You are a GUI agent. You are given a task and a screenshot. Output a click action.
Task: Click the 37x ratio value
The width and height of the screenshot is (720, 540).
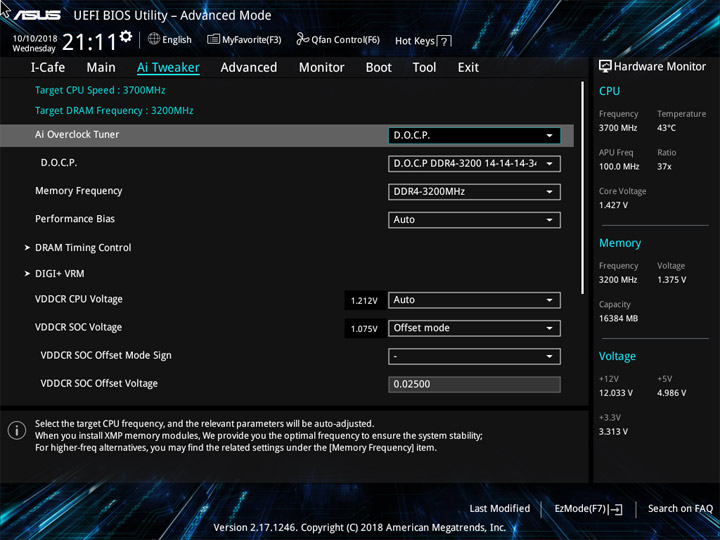point(664,167)
